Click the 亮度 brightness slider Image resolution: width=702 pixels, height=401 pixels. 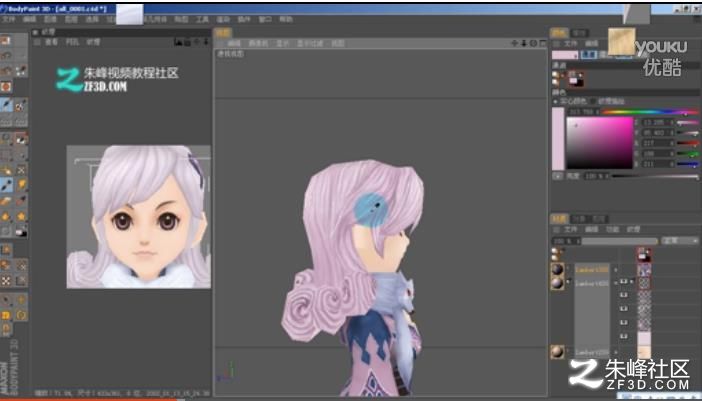pyautogui.click(x=654, y=176)
